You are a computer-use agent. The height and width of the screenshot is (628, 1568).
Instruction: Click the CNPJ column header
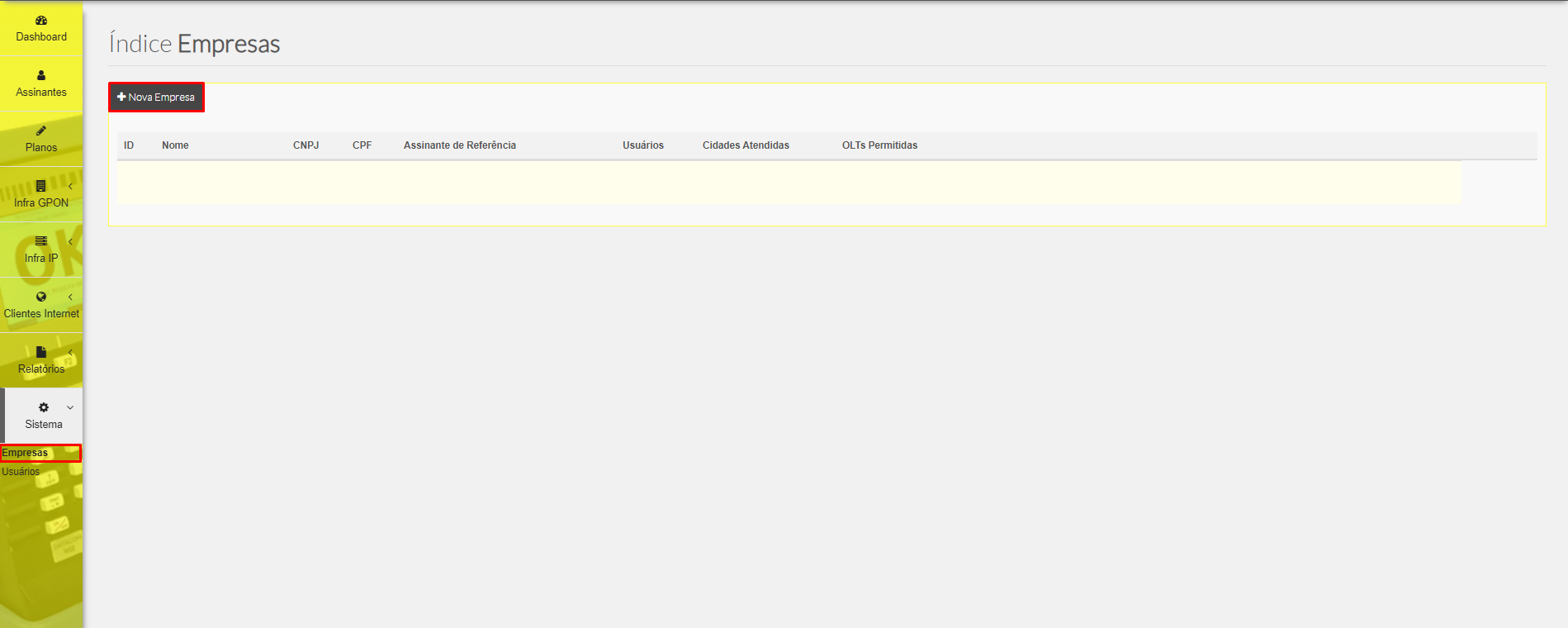coord(306,145)
